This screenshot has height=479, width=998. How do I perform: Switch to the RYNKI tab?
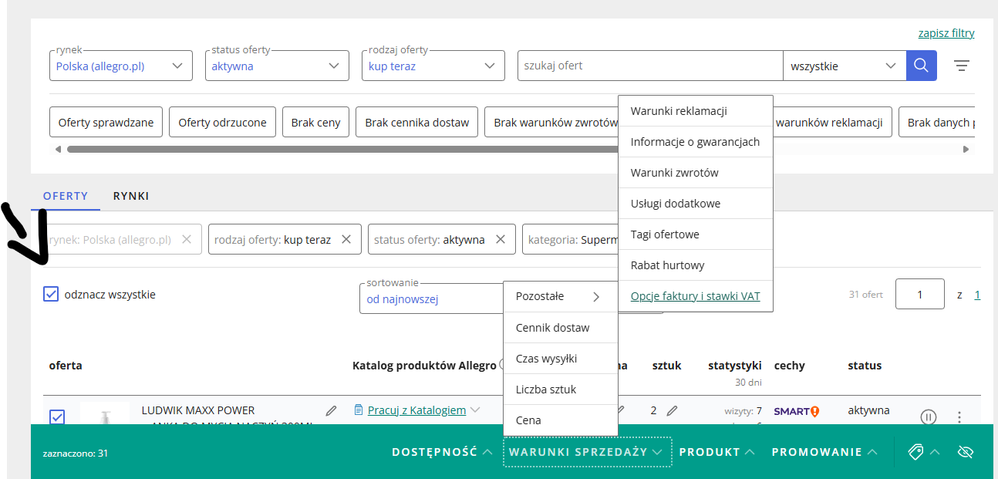click(x=131, y=196)
